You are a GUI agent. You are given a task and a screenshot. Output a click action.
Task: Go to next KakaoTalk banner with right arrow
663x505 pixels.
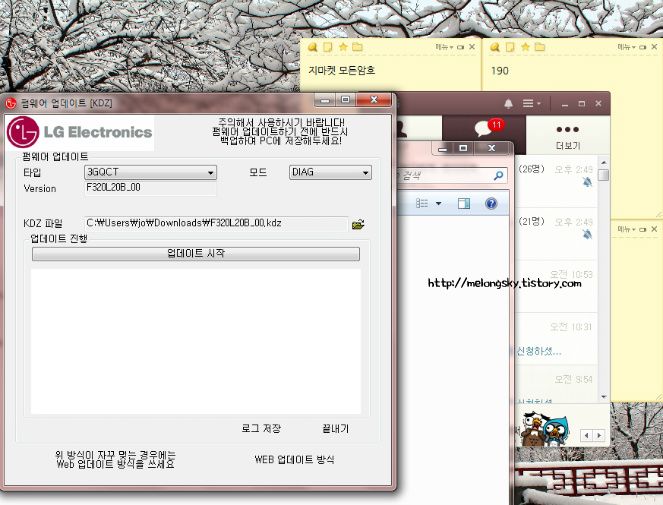click(599, 435)
